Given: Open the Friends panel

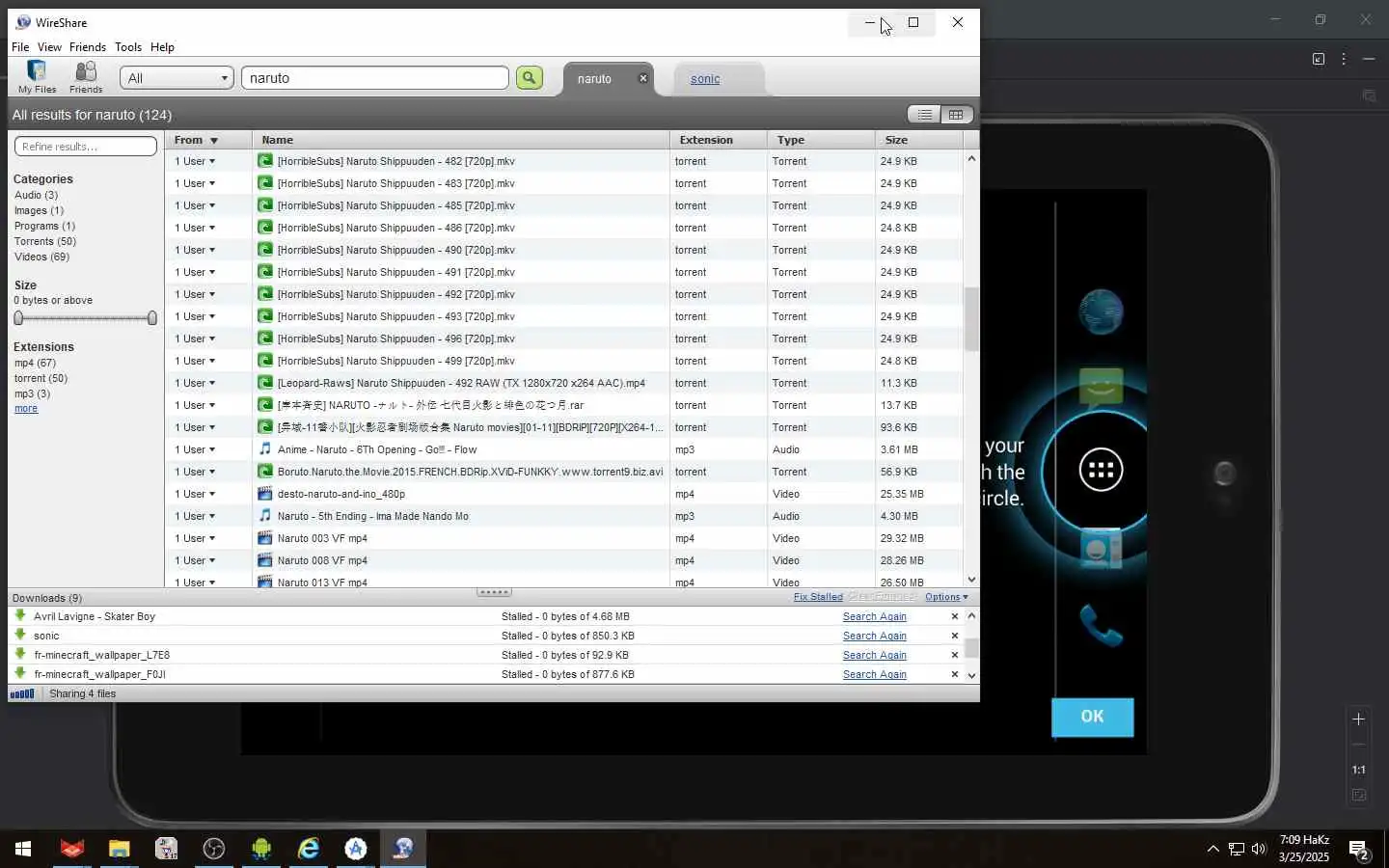Looking at the screenshot, I should coord(86,76).
